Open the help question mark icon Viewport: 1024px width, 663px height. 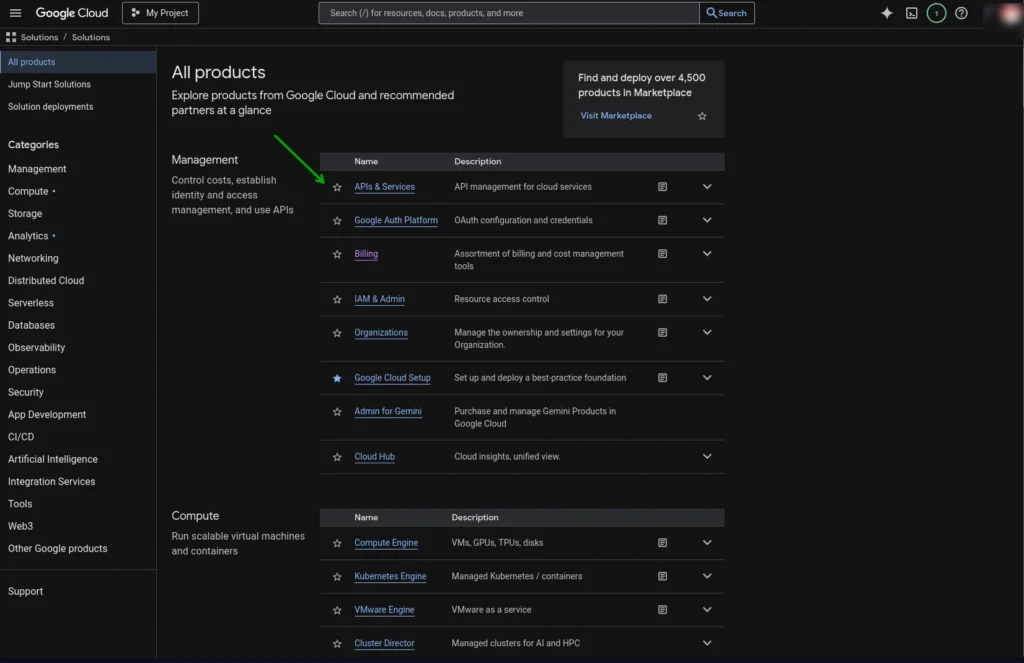coord(961,13)
